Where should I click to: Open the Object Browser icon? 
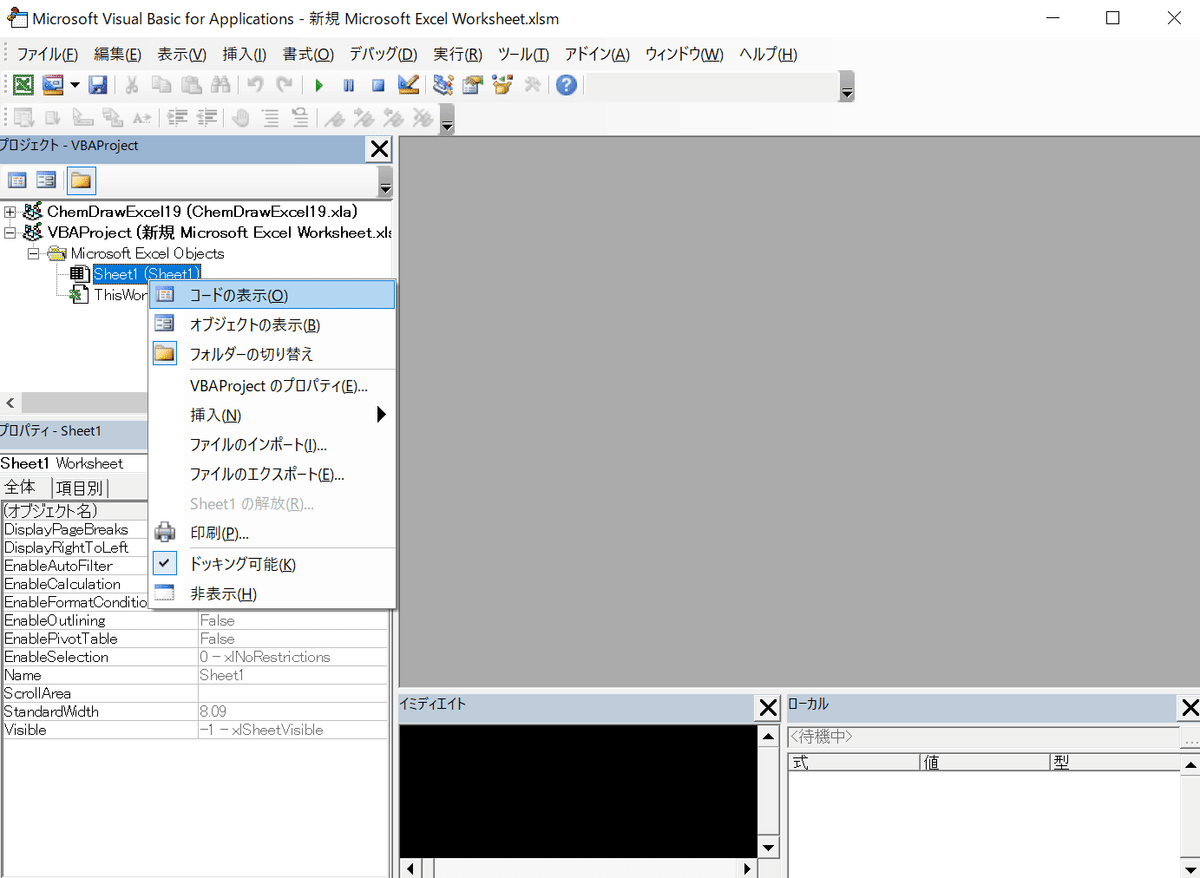tap(502, 85)
